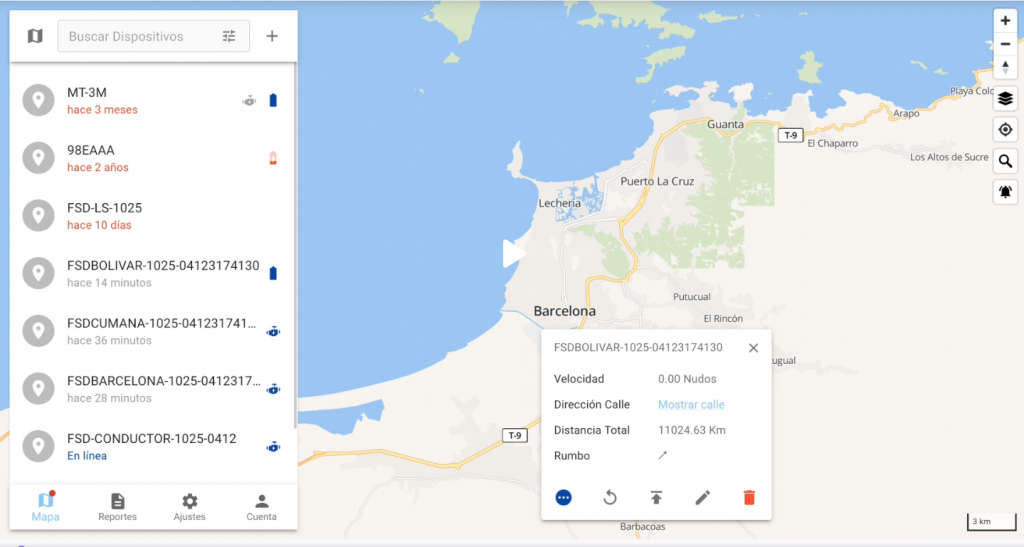1024x547 pixels.
Task: Type in the Buscar Dispositivos field
Action: coord(140,36)
